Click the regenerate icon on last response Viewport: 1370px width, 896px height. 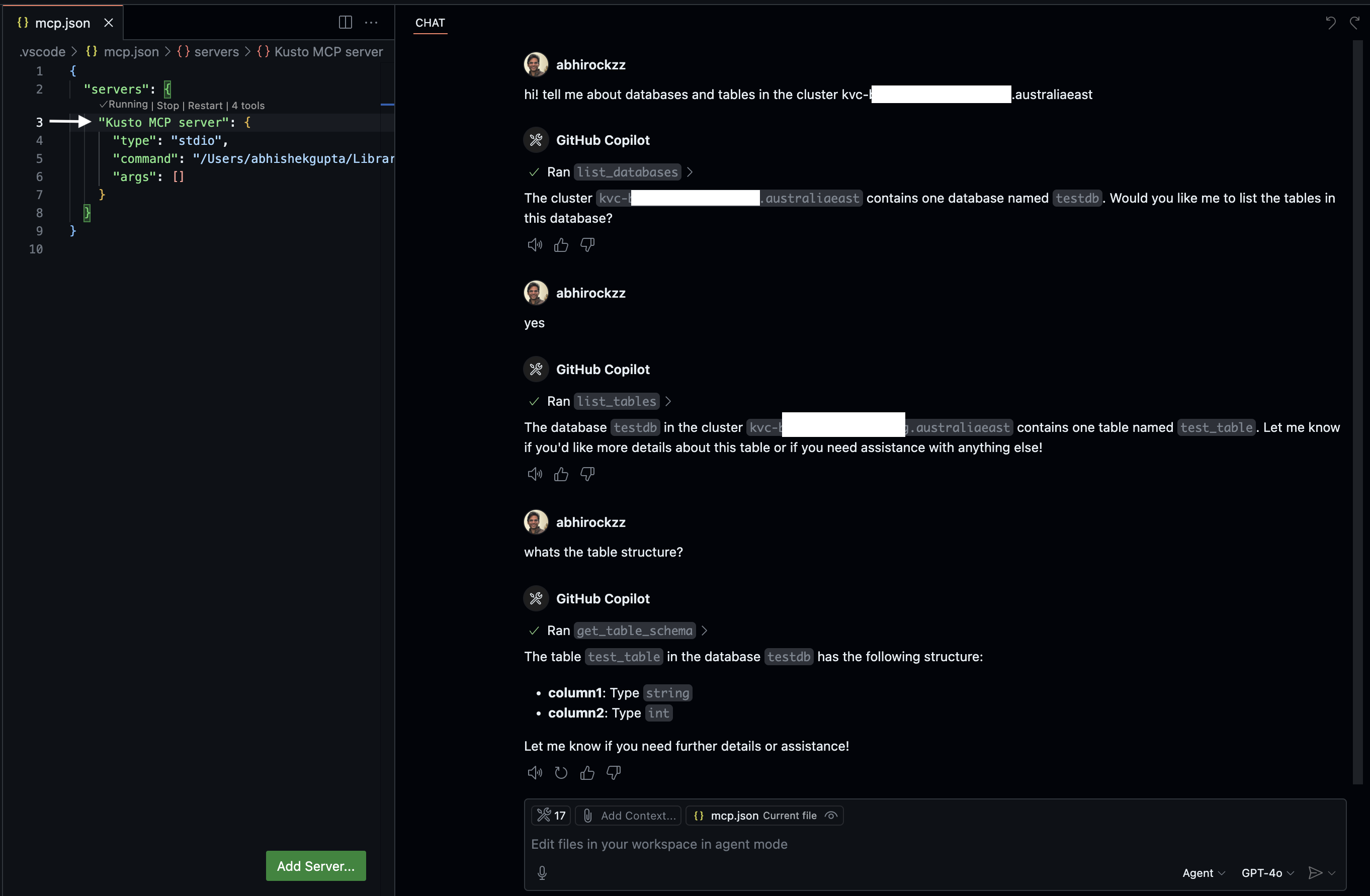pos(561,773)
